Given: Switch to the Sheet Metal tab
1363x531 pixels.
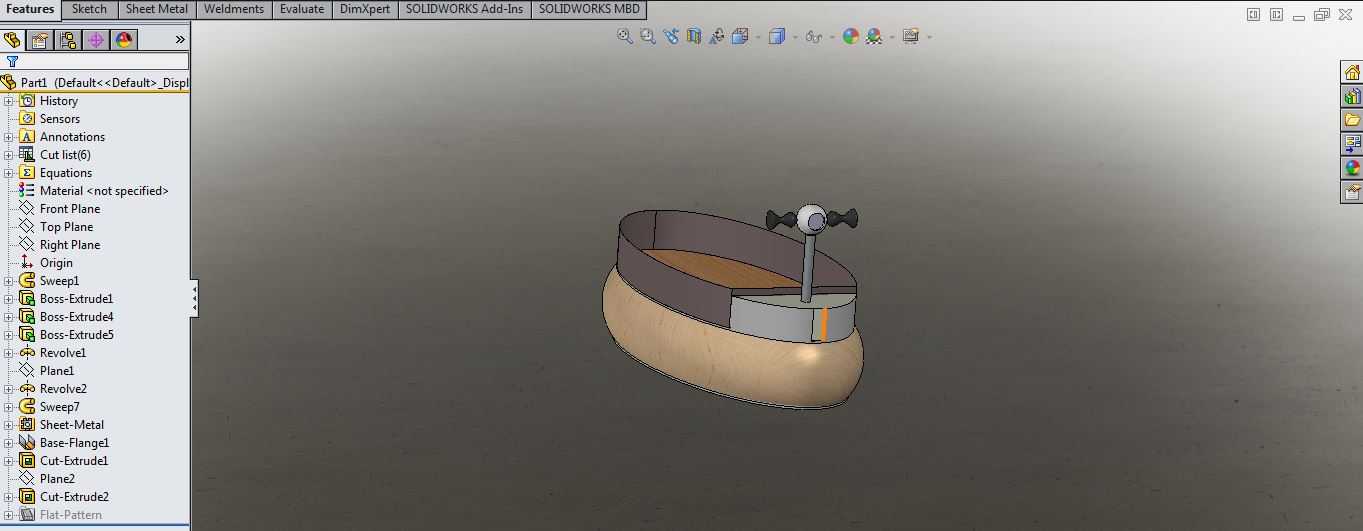Looking at the screenshot, I should click(156, 9).
